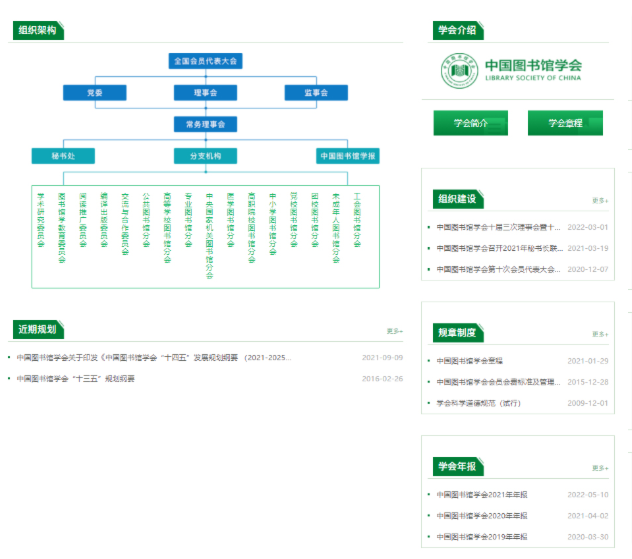Open the 中国图书馆学会章程 link
The height and width of the screenshot is (559, 632).
(x=470, y=361)
